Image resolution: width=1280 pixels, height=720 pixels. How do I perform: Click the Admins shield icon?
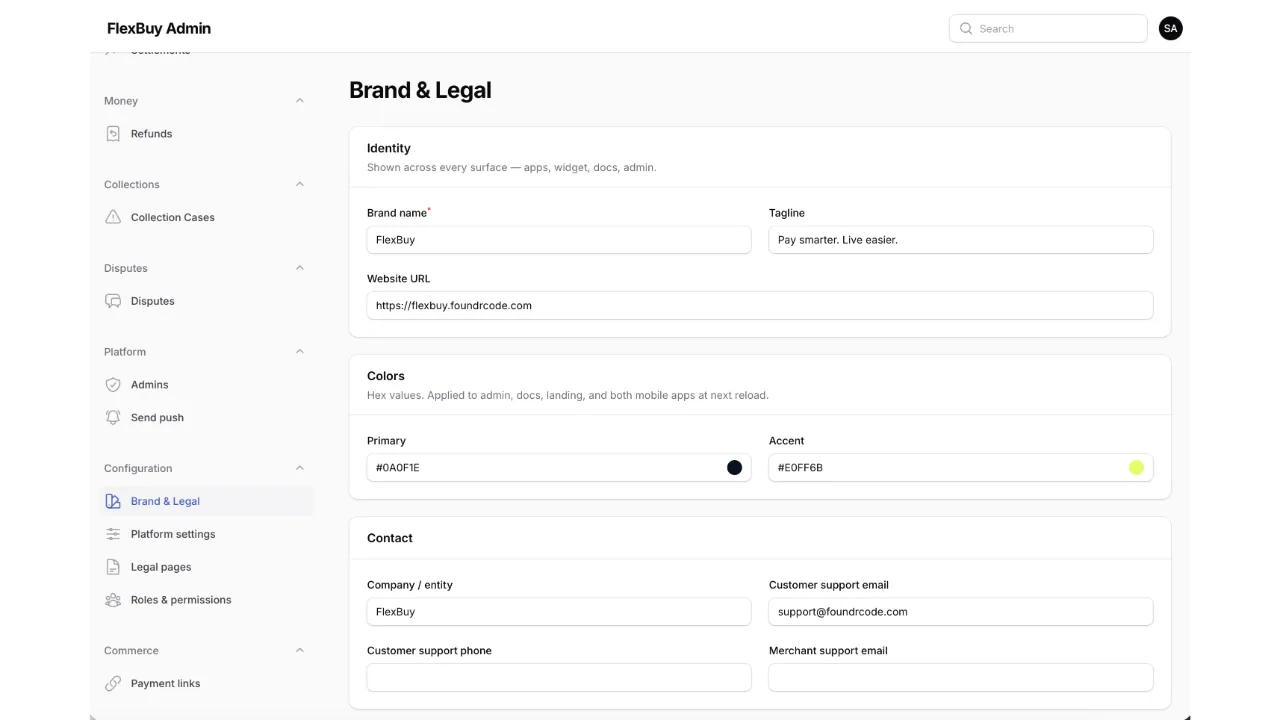pos(113,385)
